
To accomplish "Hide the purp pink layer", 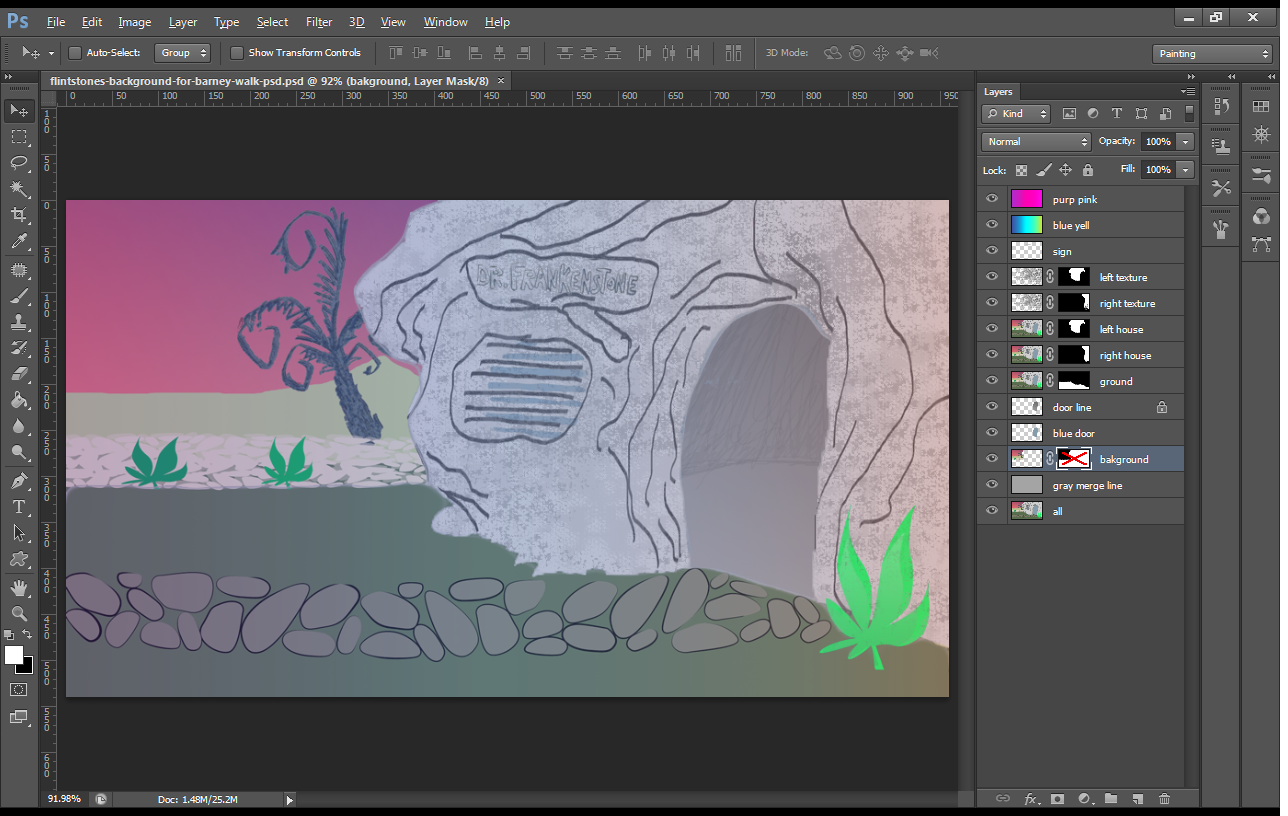I will (992, 199).
